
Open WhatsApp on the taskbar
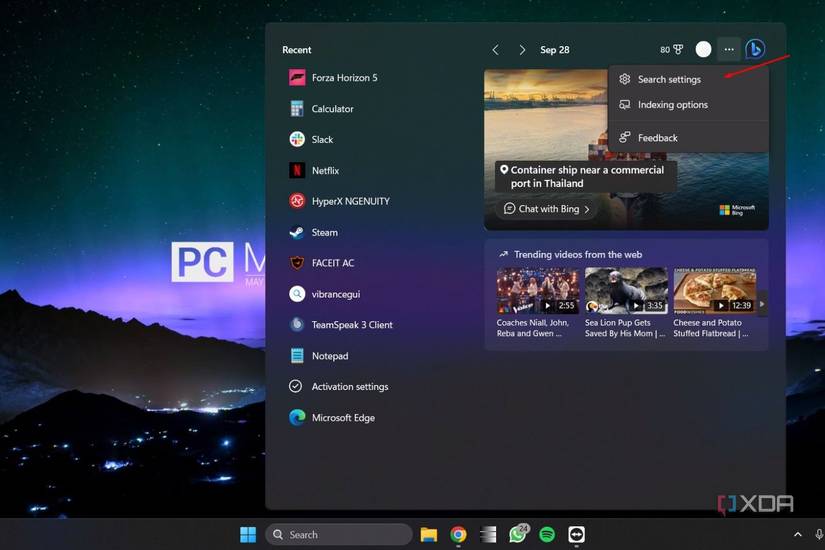pos(518,535)
